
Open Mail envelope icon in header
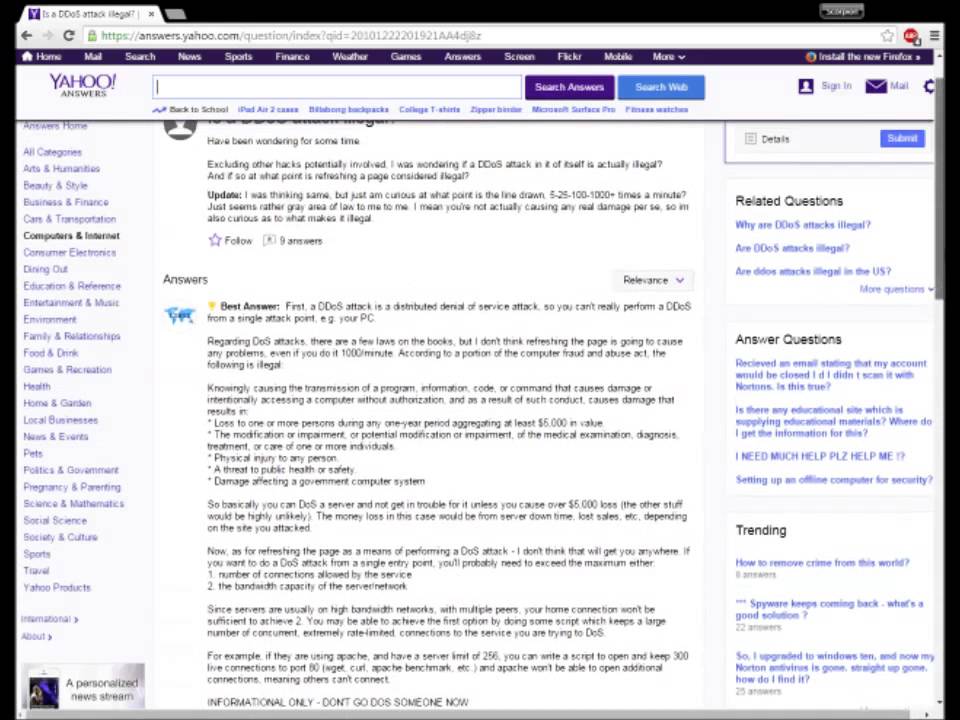coord(876,86)
